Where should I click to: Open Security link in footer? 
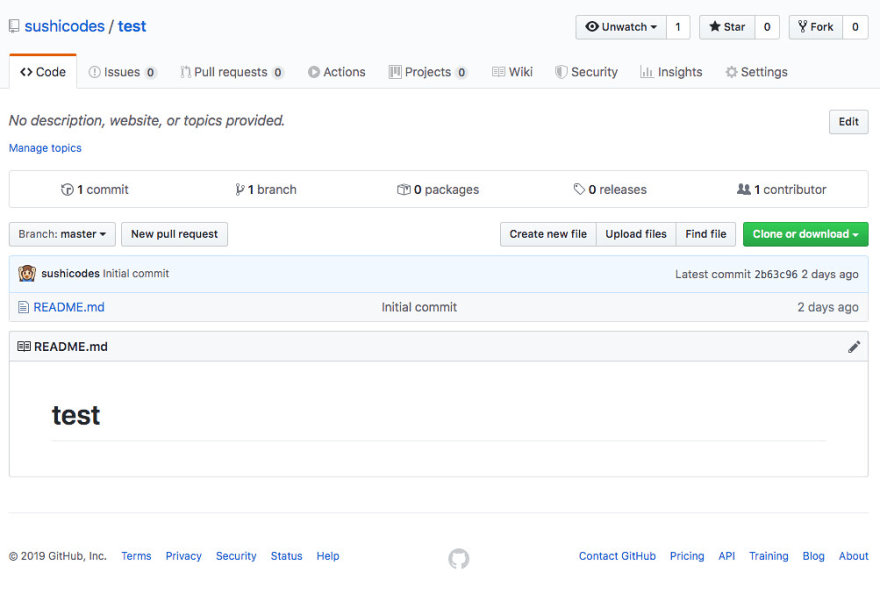tap(236, 556)
